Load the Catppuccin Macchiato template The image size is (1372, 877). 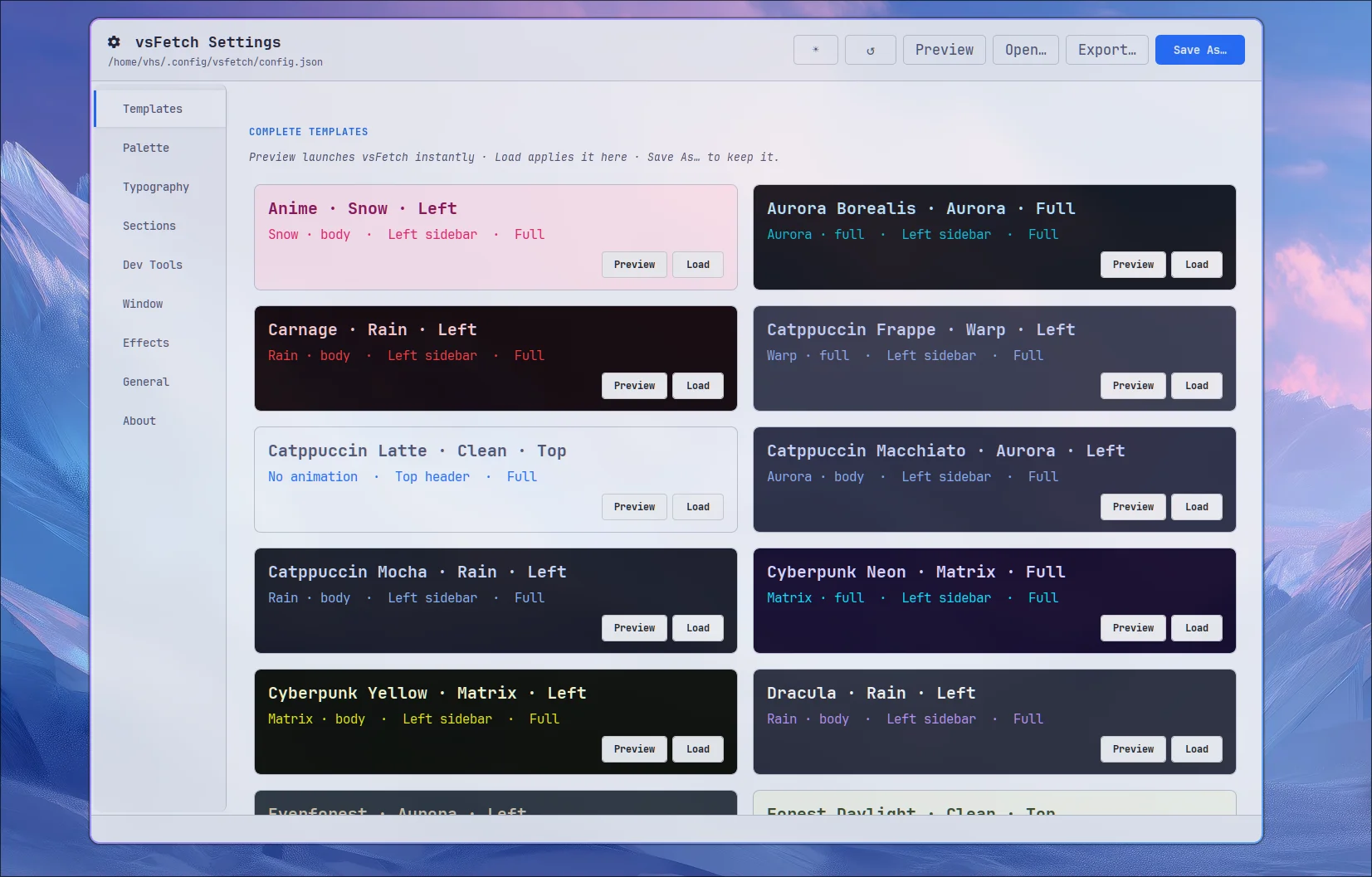point(1197,507)
